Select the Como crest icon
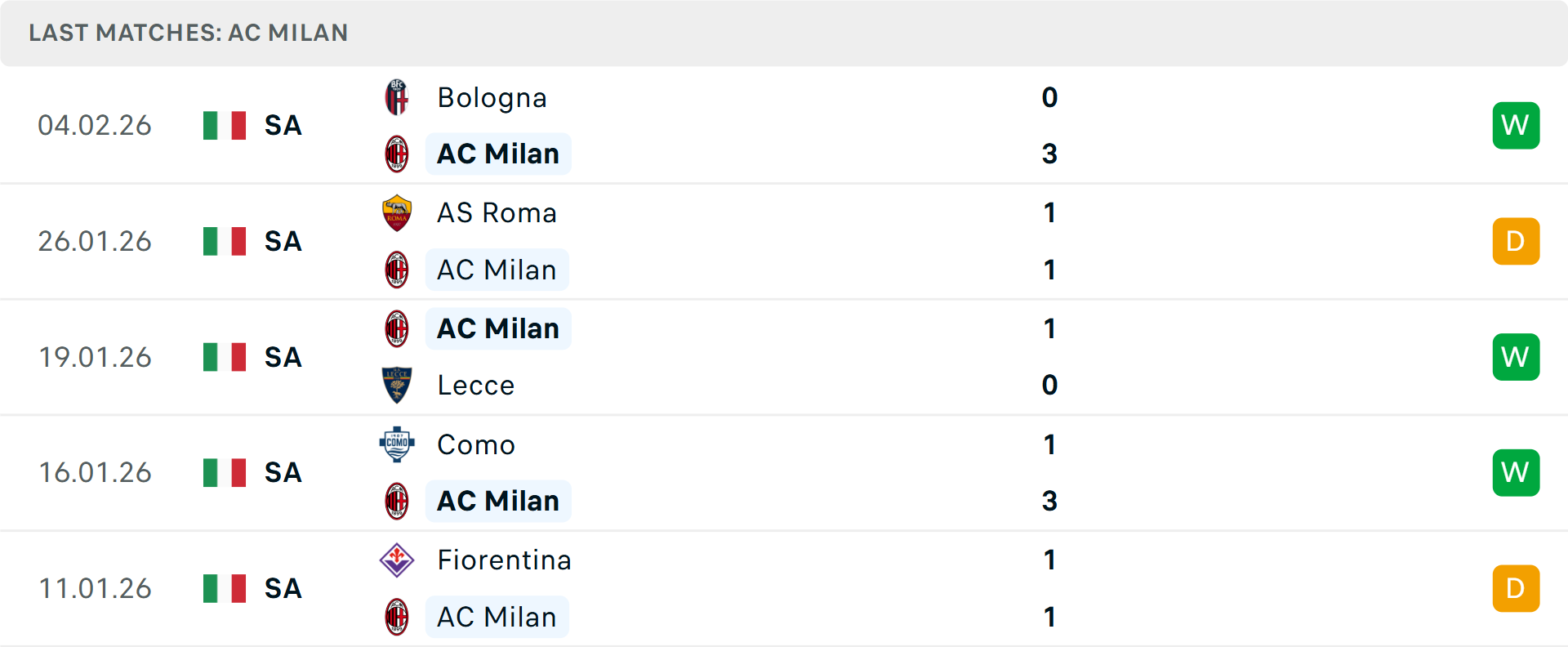 (397, 445)
